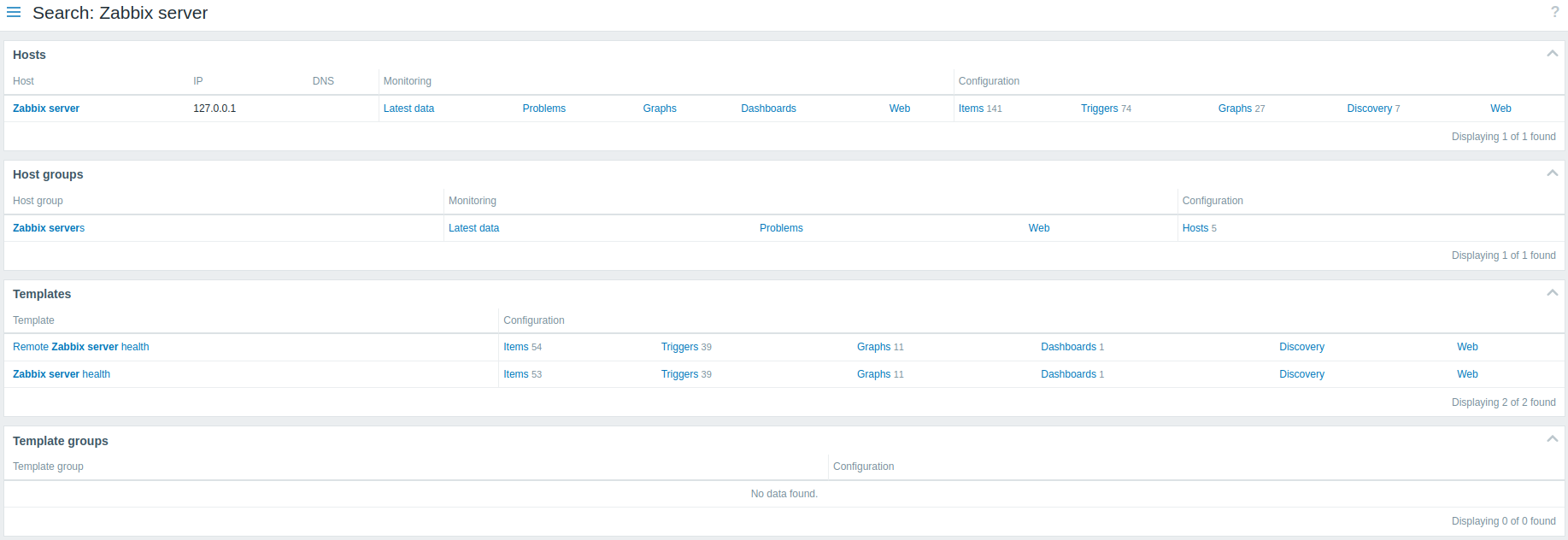Select the 'Search: Zabbix server' page title
Image resolution: width=1568 pixels, height=540 pixels.
click(120, 13)
